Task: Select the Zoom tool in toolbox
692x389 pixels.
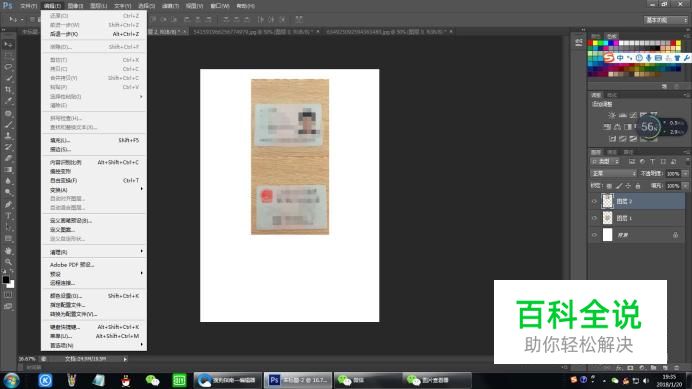Action: pos(8,262)
